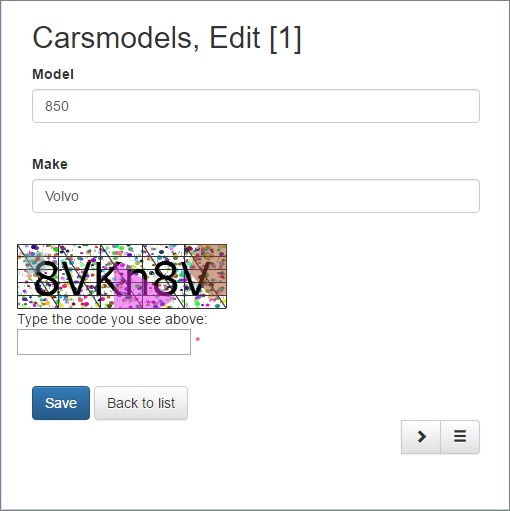Open the list view hamburger icon
The width and height of the screenshot is (510, 511).
click(x=460, y=437)
